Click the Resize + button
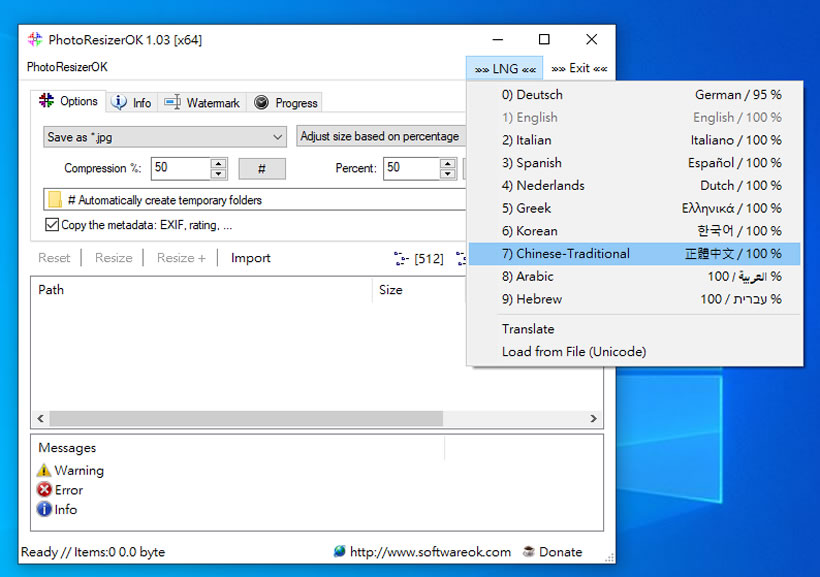The height and width of the screenshot is (577, 820). (x=181, y=258)
